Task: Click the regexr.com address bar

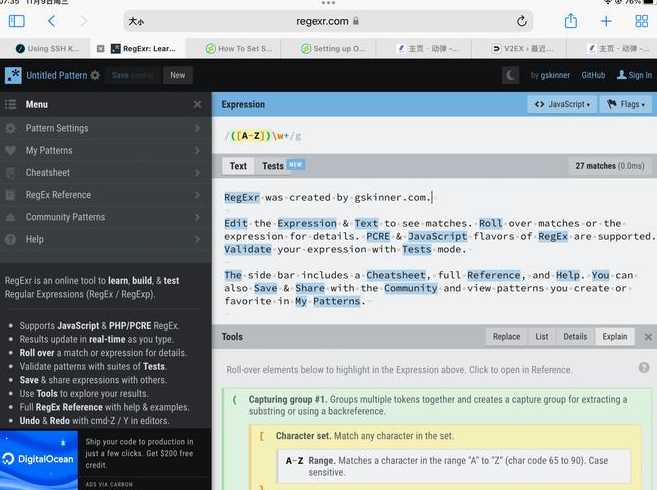Action: coord(328,21)
